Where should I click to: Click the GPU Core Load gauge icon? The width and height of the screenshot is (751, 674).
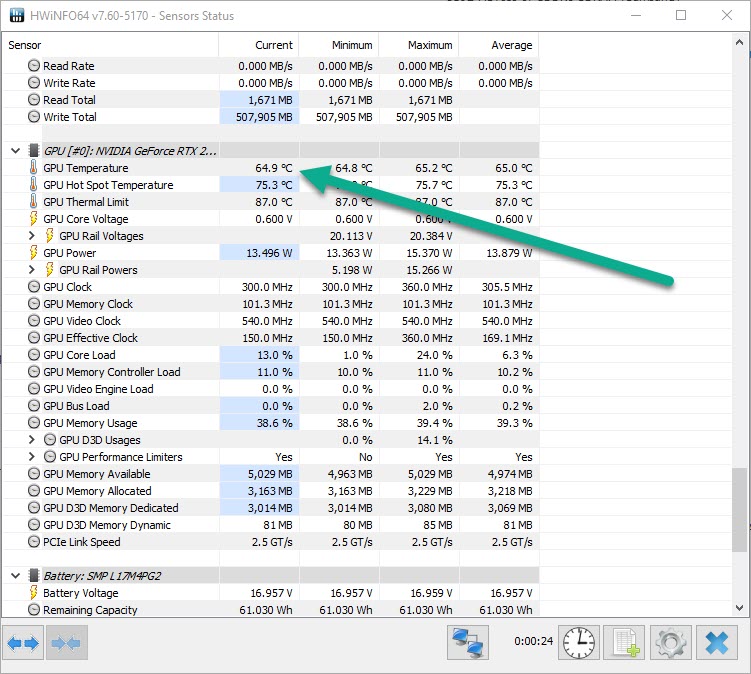point(34,355)
